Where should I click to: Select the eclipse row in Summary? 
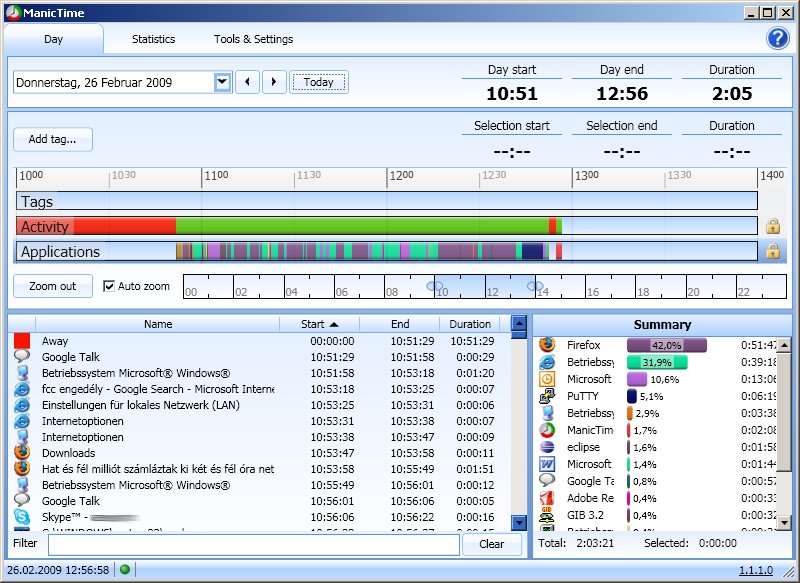(x=657, y=447)
